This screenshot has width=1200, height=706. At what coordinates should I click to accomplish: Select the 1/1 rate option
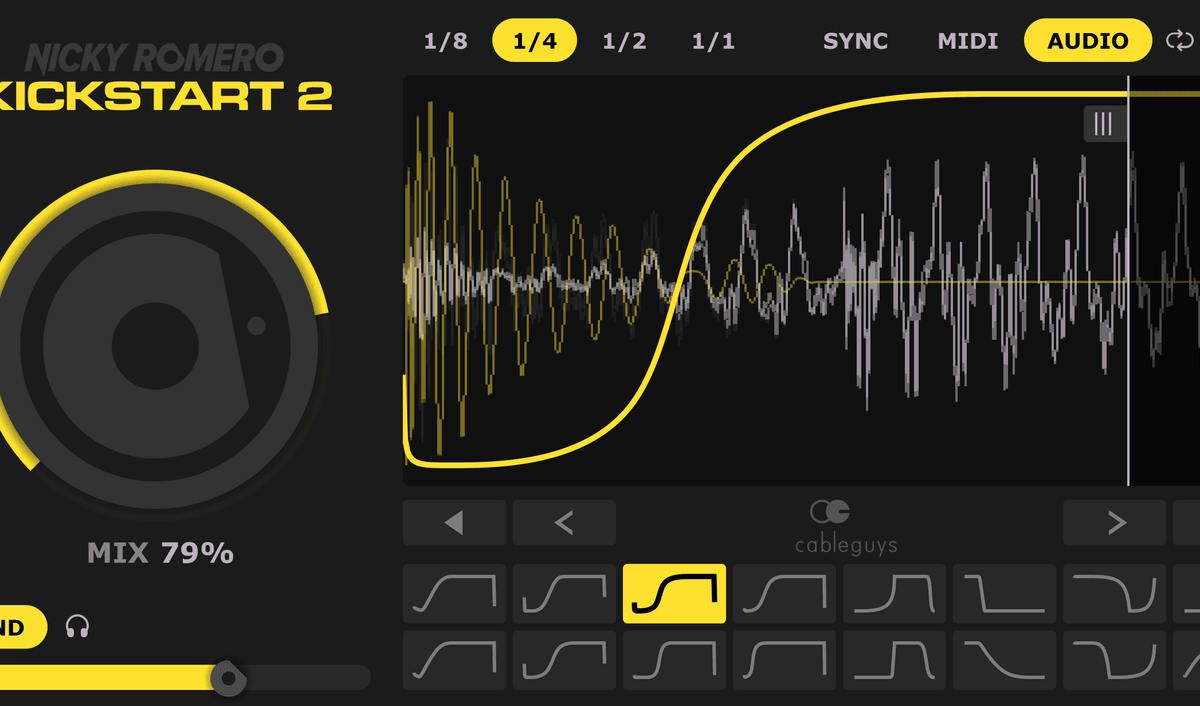[713, 41]
